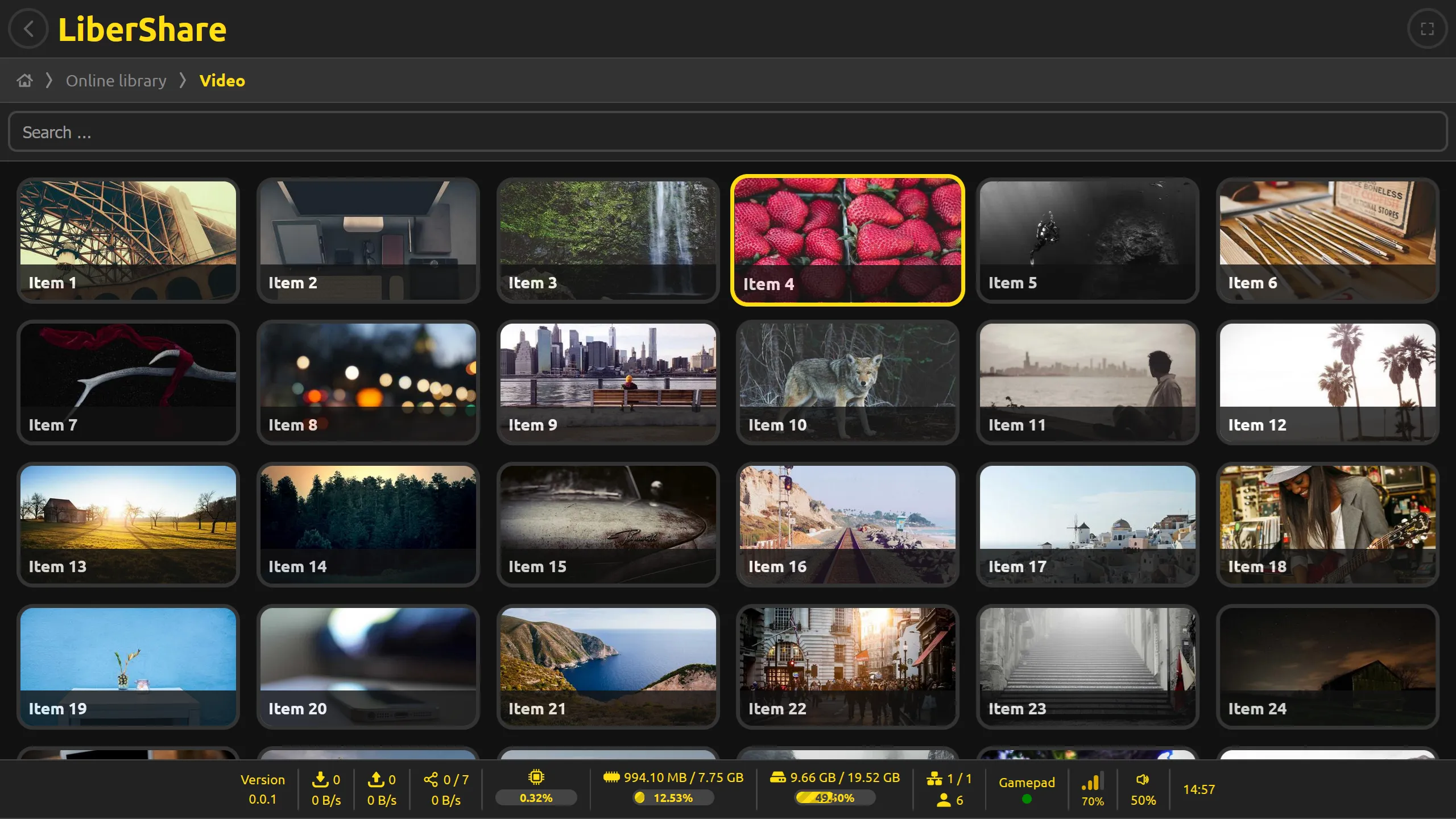Click the download icon in status bar
Image resolution: width=1456 pixels, height=819 pixels.
[320, 779]
